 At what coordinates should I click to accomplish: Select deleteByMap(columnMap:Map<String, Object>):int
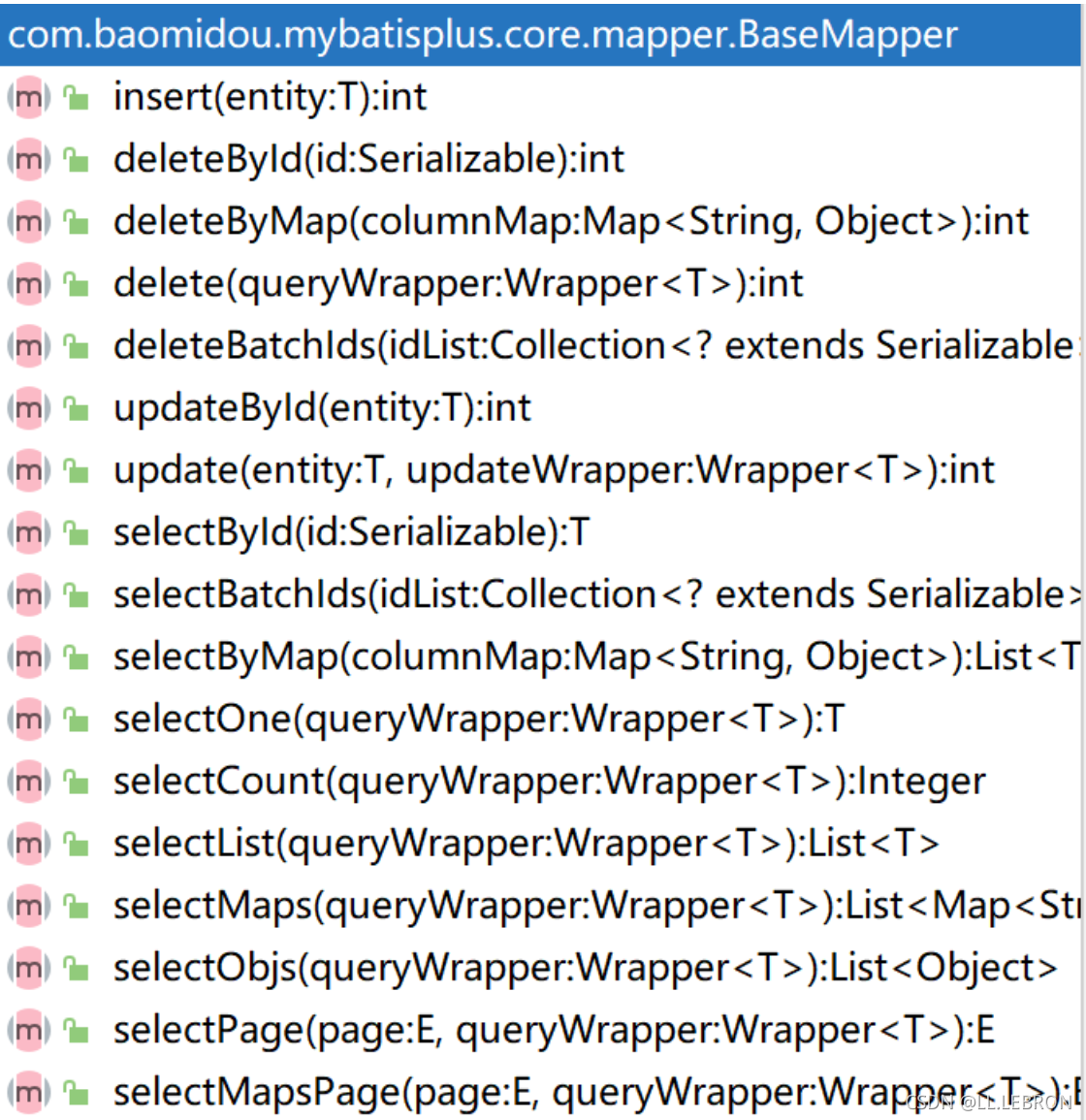[x=571, y=221]
